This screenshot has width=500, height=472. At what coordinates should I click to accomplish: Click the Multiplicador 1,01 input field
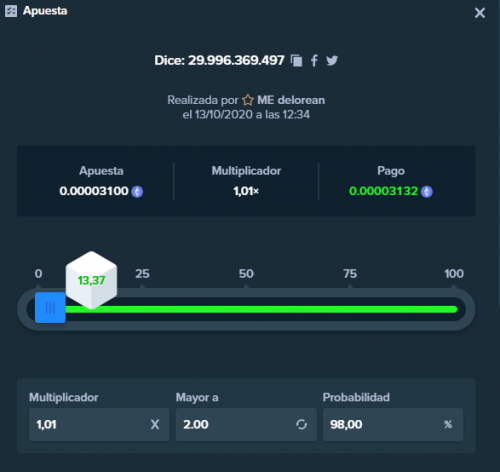coord(99,425)
